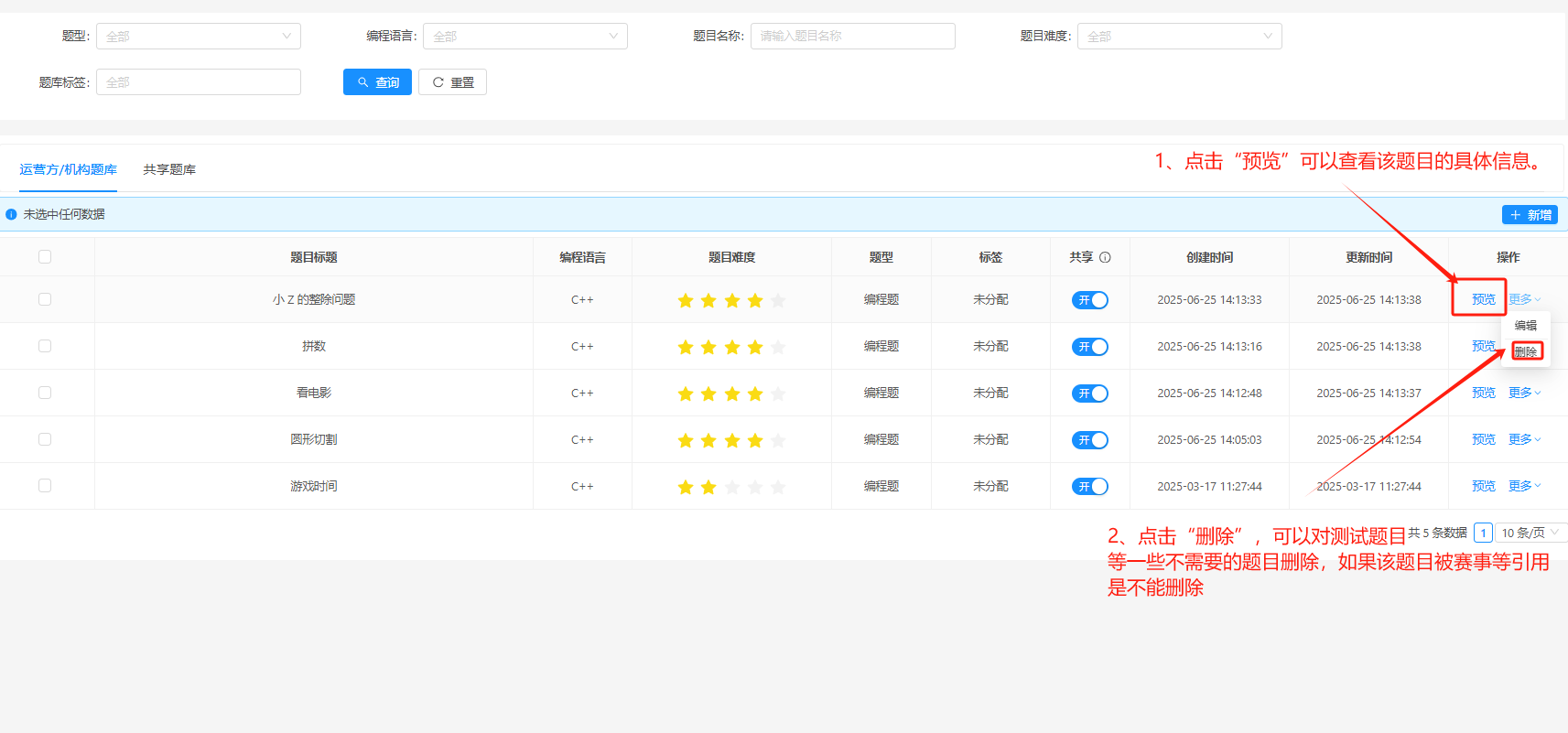Viewport: 1568px width, 733px height.
Task: Click 预览 link for 圆形切割 row
Action: click(1483, 439)
